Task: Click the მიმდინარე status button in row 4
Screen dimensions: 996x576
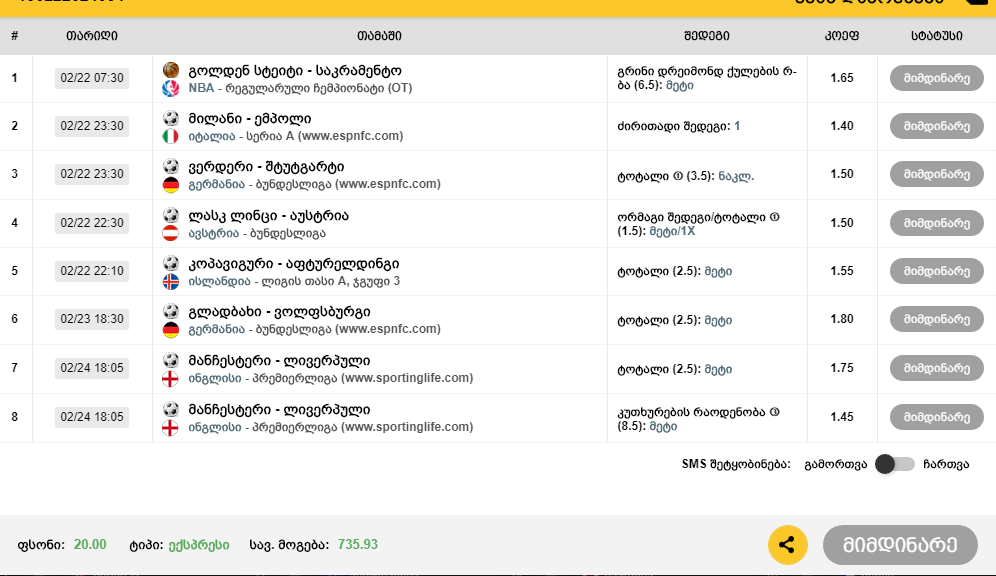Action: click(936, 223)
